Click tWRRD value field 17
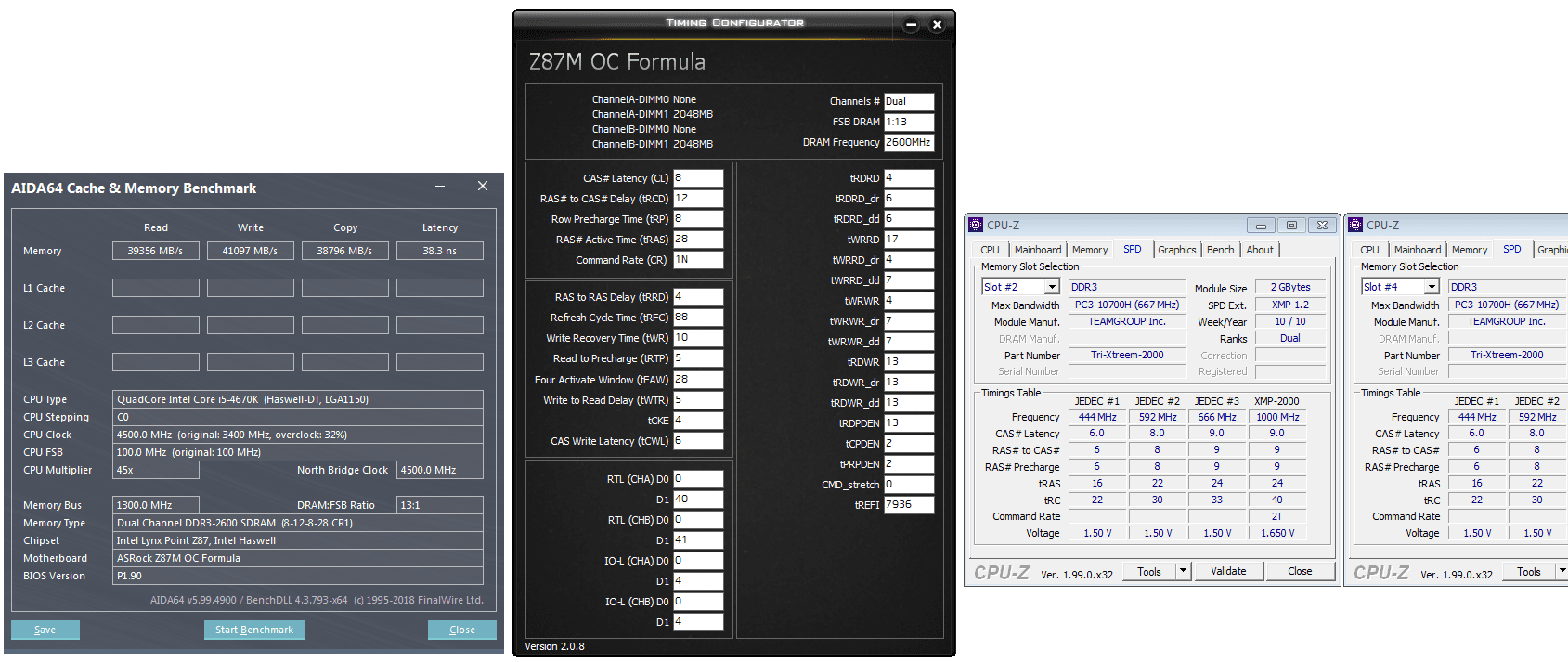The width and height of the screenshot is (1568, 662). pyautogui.click(x=909, y=240)
